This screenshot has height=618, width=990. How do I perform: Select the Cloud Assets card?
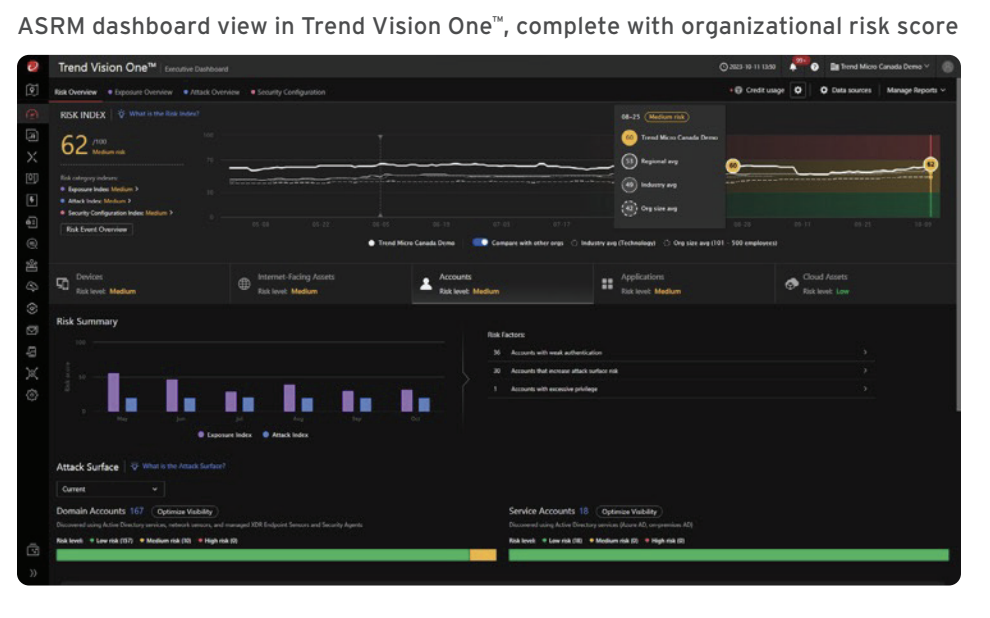(x=865, y=284)
